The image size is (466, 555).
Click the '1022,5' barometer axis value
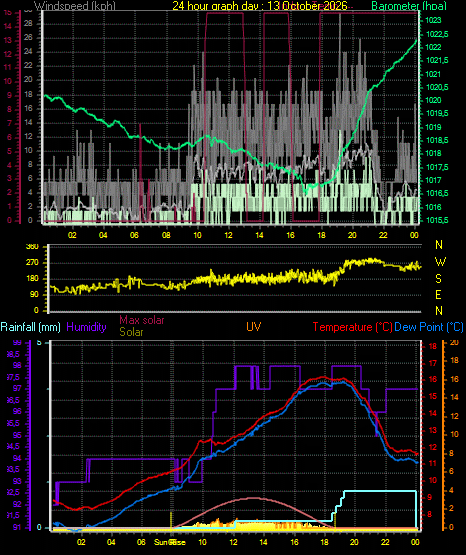[436, 34]
